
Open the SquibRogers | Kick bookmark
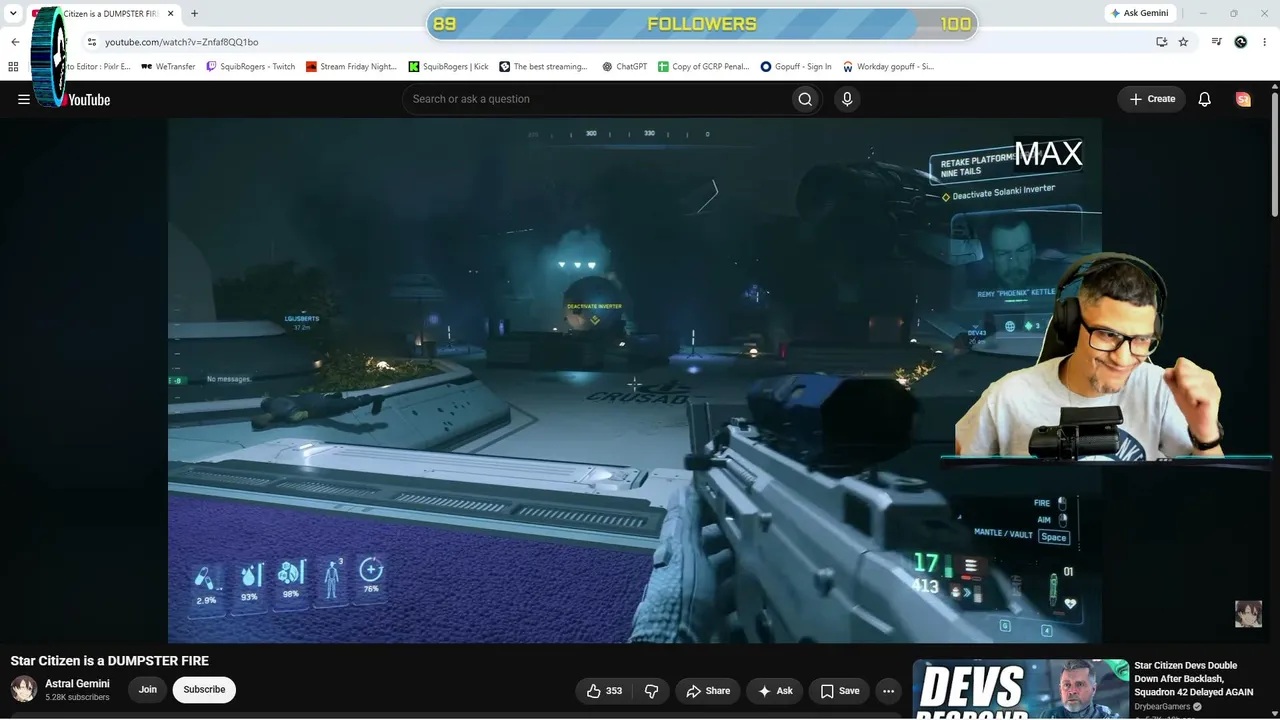tap(449, 67)
